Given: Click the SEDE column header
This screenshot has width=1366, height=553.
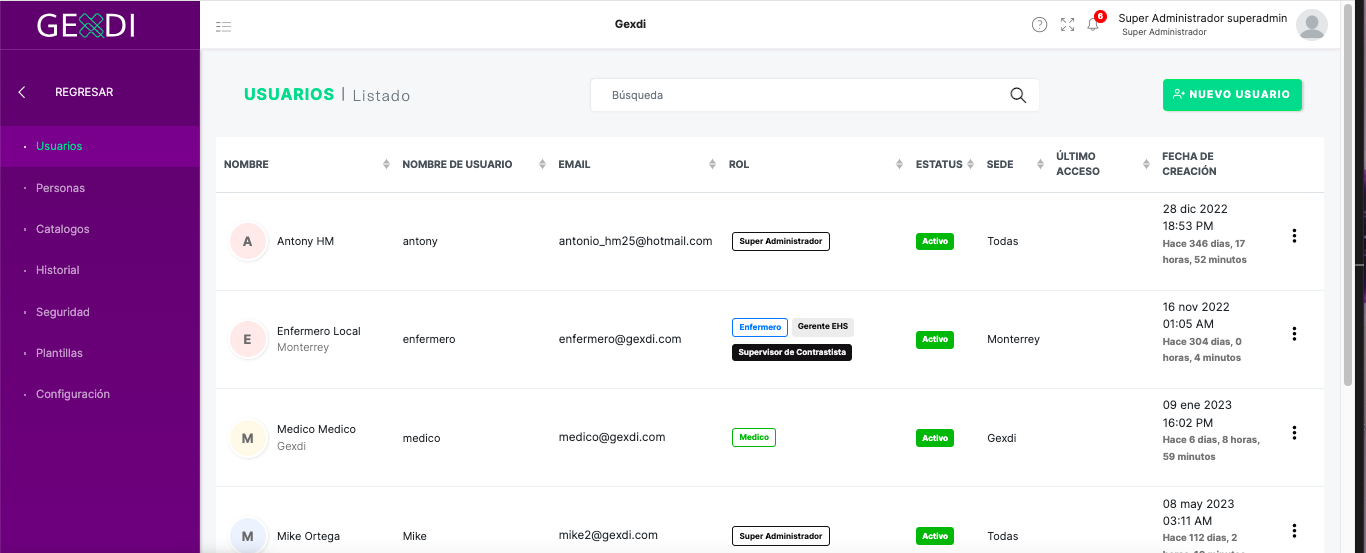Looking at the screenshot, I should pyautogui.click(x=1000, y=164).
